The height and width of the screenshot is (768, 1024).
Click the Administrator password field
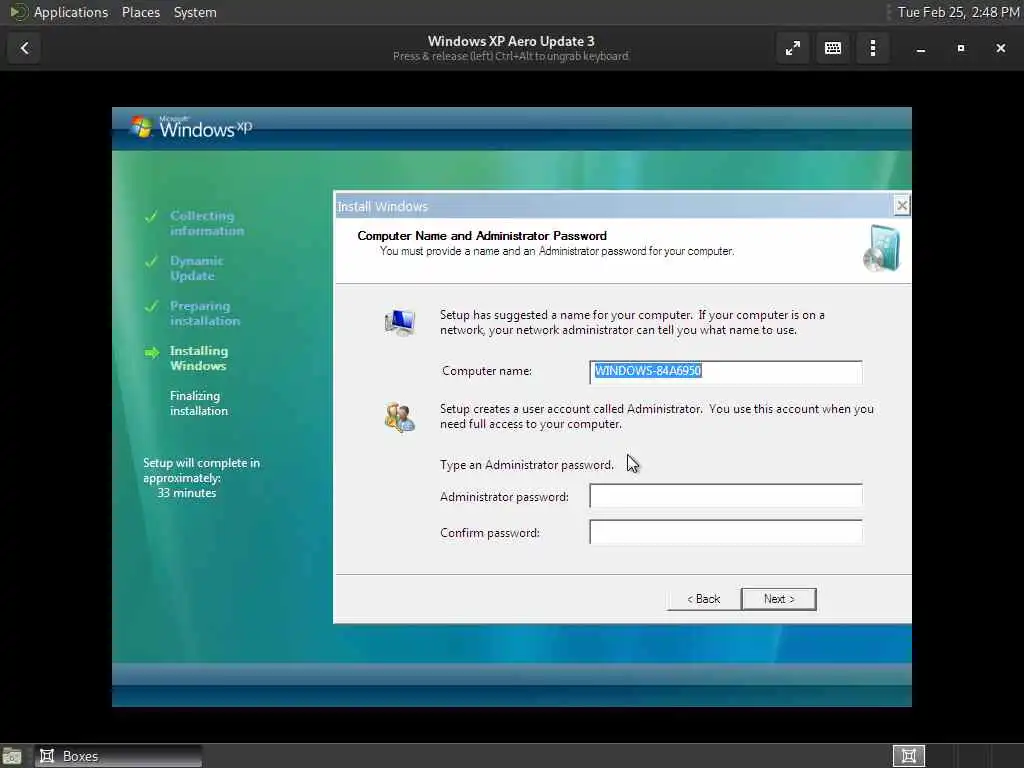point(726,496)
